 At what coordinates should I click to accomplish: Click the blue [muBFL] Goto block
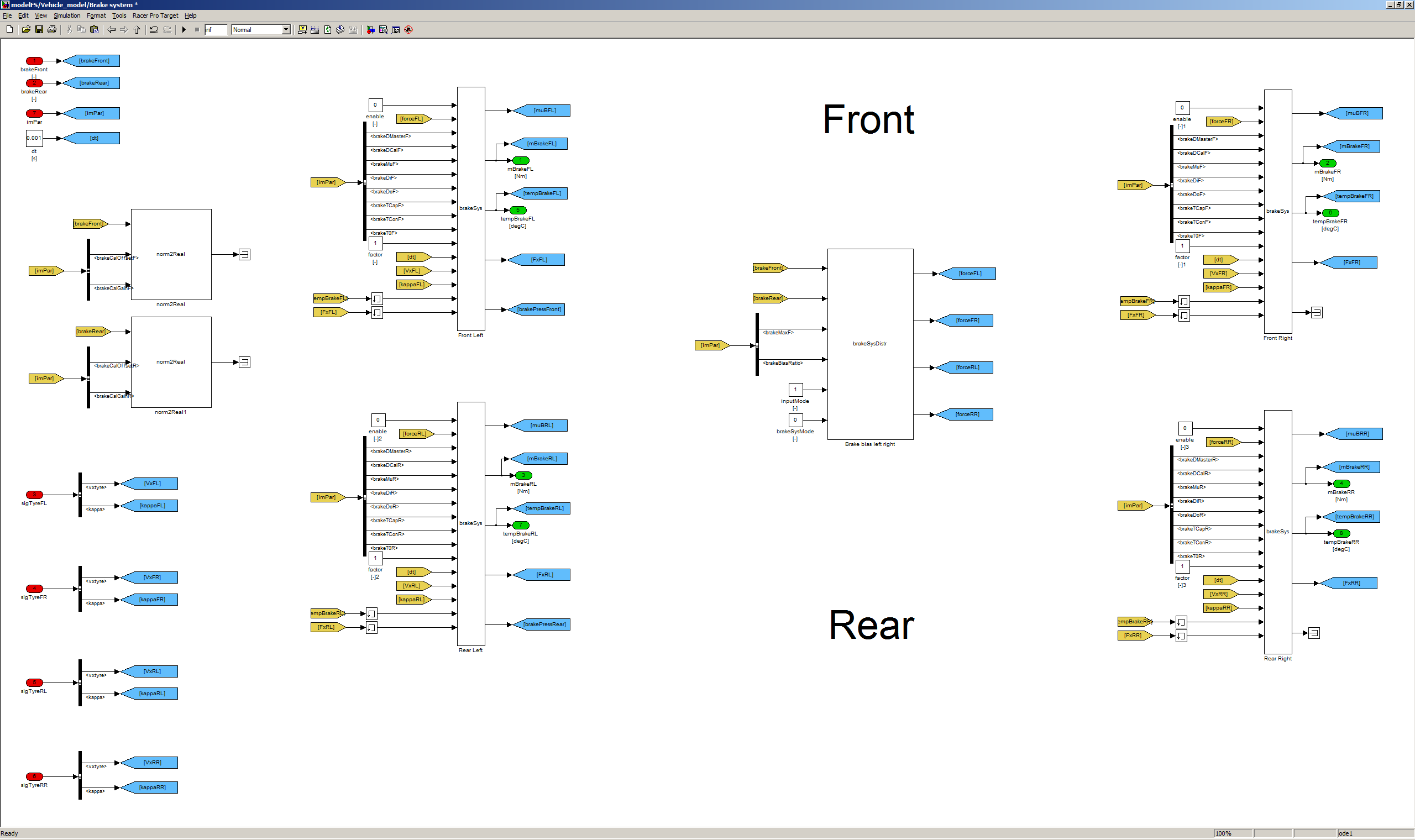click(543, 111)
